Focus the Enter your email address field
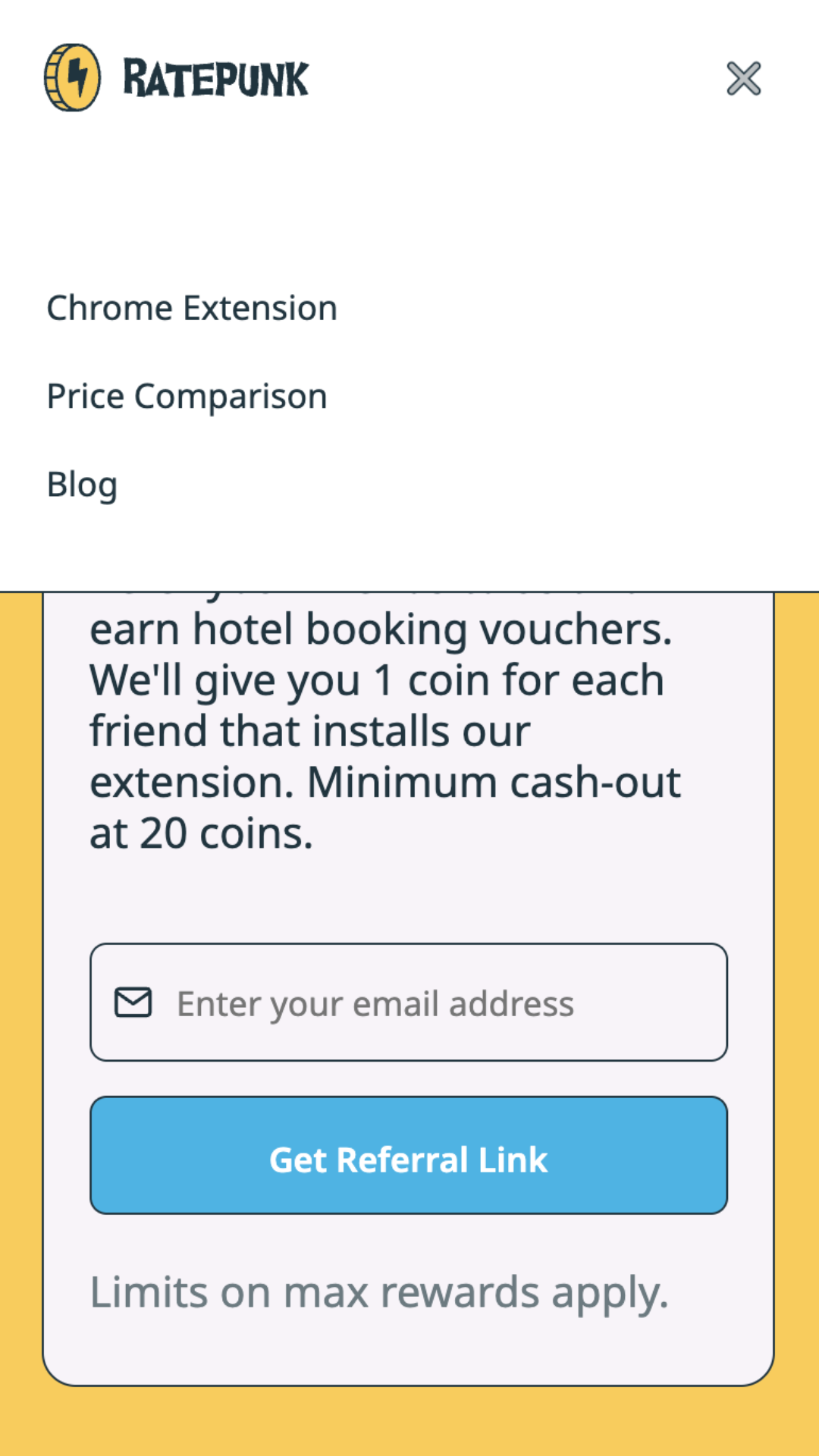 coord(409,1003)
